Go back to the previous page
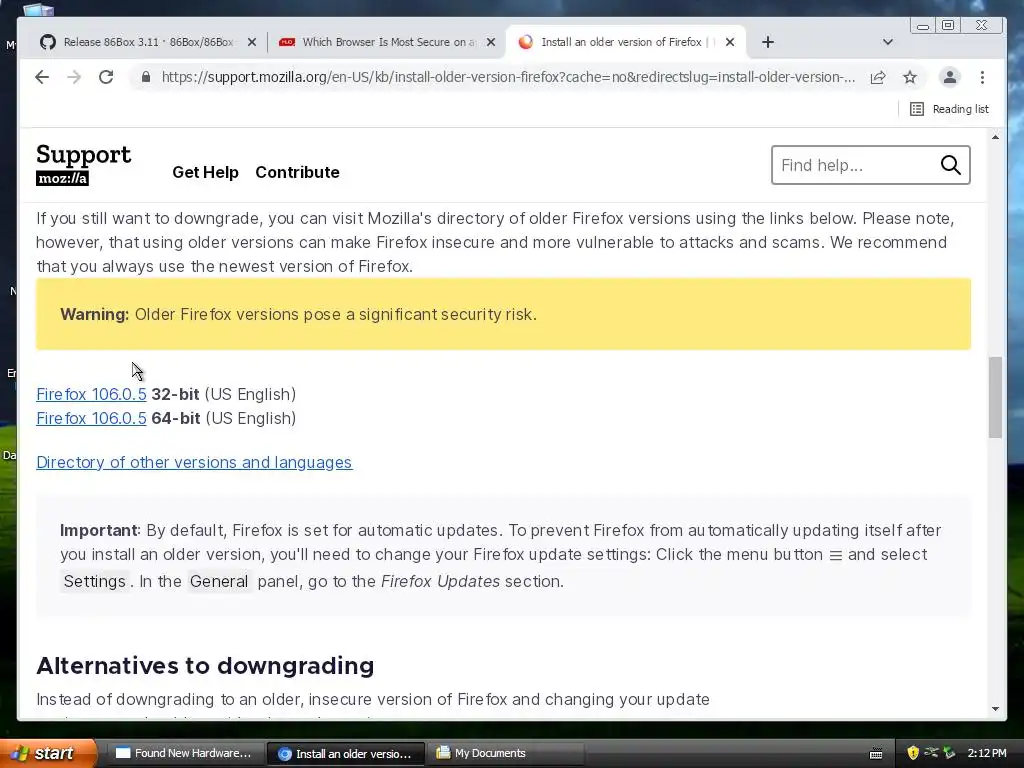This screenshot has height=768, width=1024. 42,77
